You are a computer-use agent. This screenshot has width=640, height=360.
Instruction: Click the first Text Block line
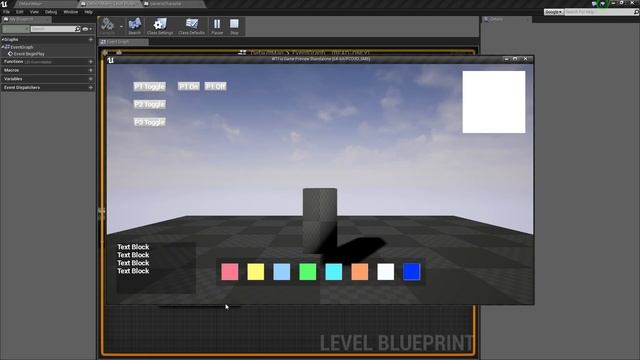click(133, 247)
